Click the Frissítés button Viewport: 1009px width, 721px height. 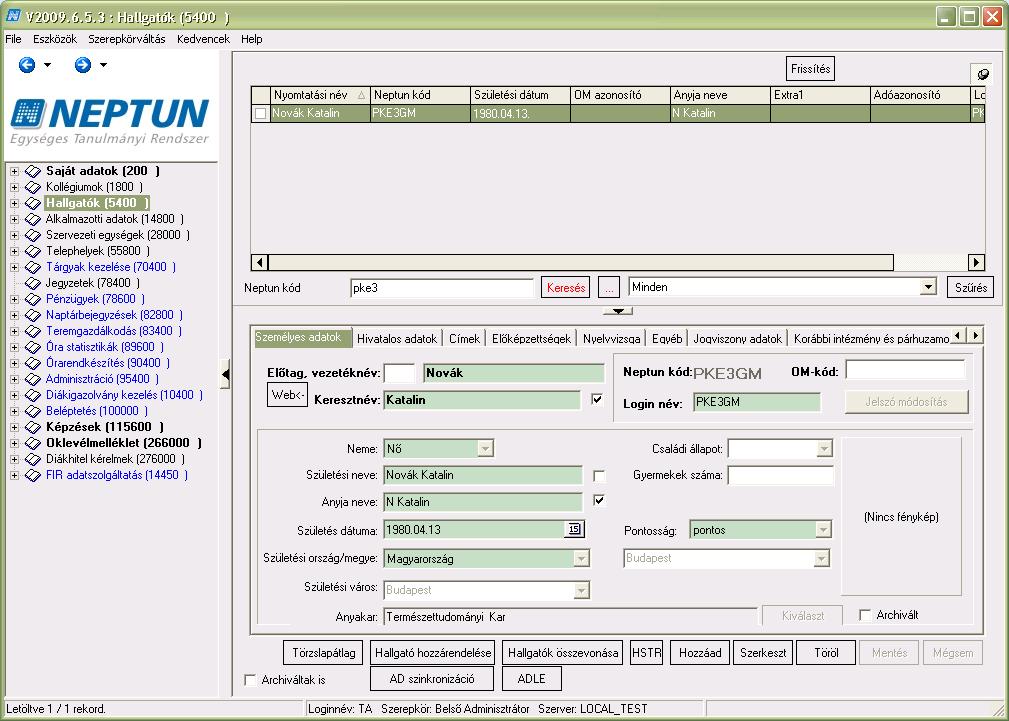point(810,69)
